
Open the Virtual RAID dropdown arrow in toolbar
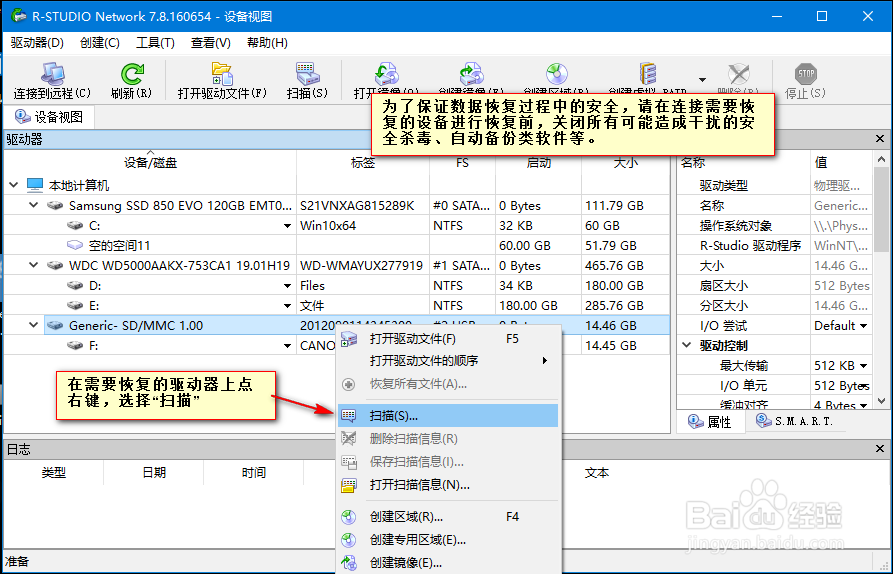(702, 80)
